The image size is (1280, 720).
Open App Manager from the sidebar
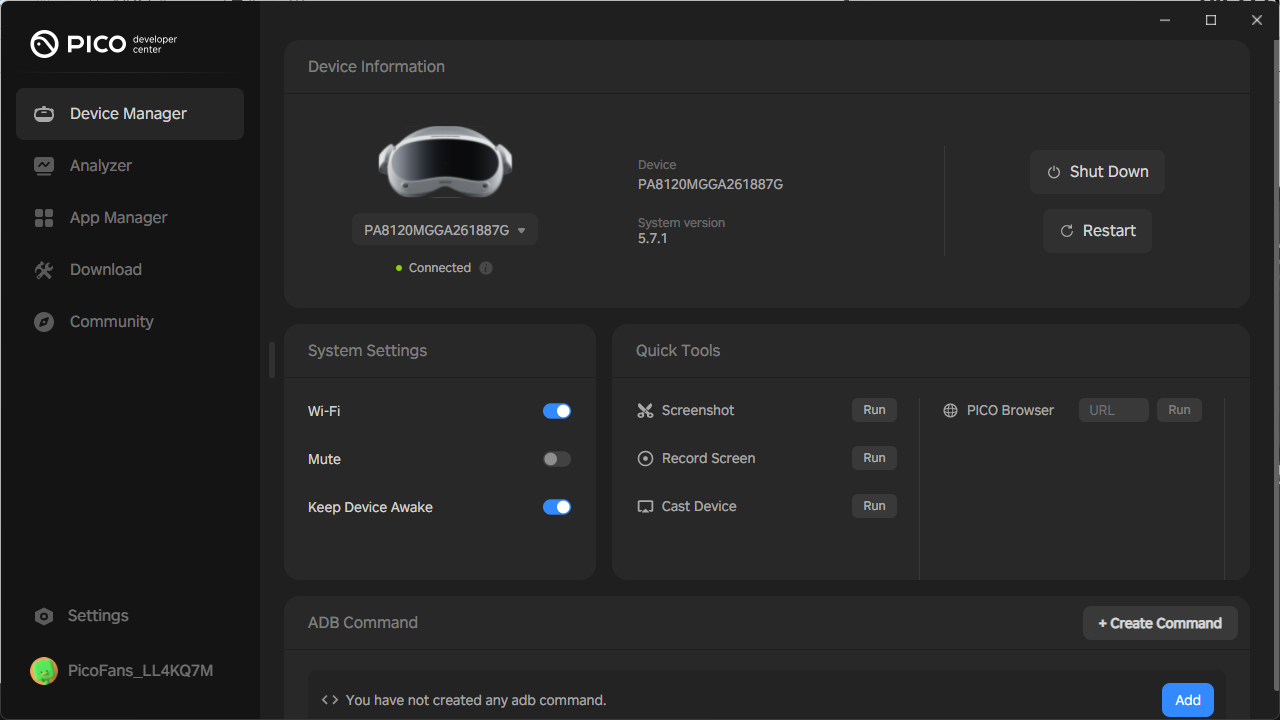click(x=130, y=218)
